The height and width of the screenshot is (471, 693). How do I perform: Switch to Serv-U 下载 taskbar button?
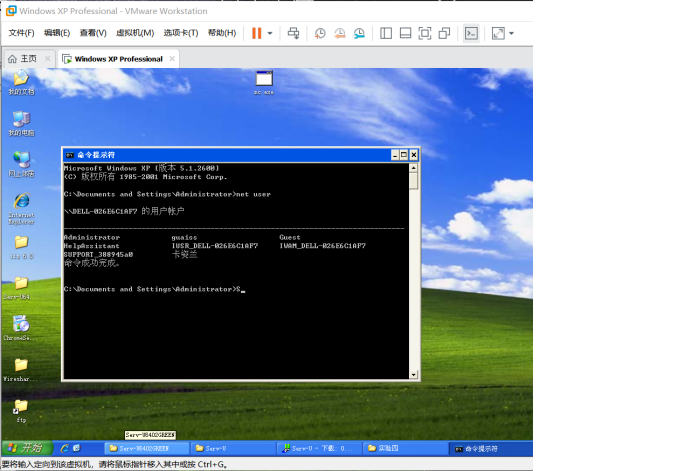319,448
